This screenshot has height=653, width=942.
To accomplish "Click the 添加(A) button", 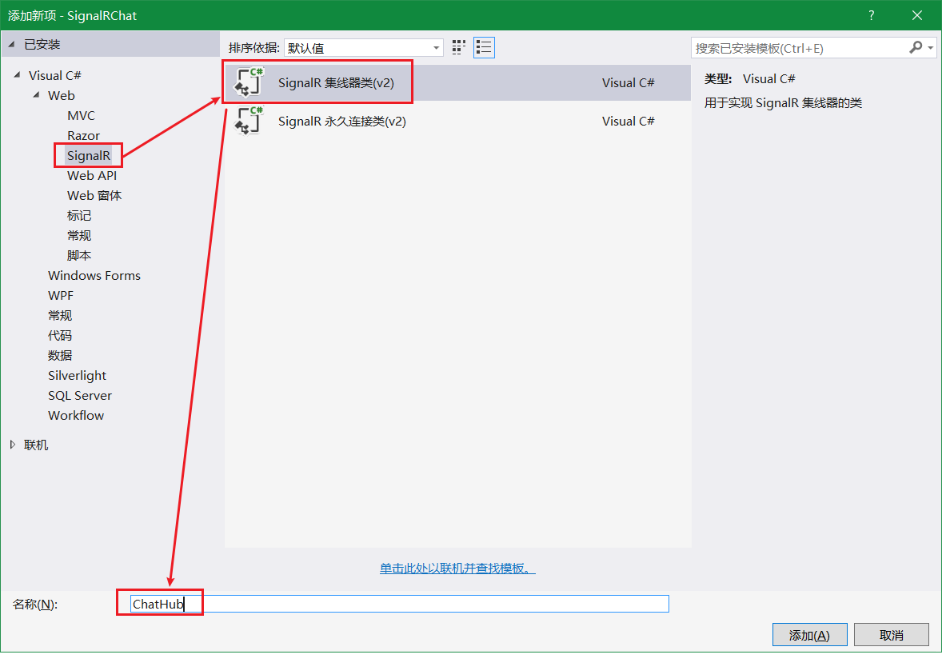I will tap(809, 635).
